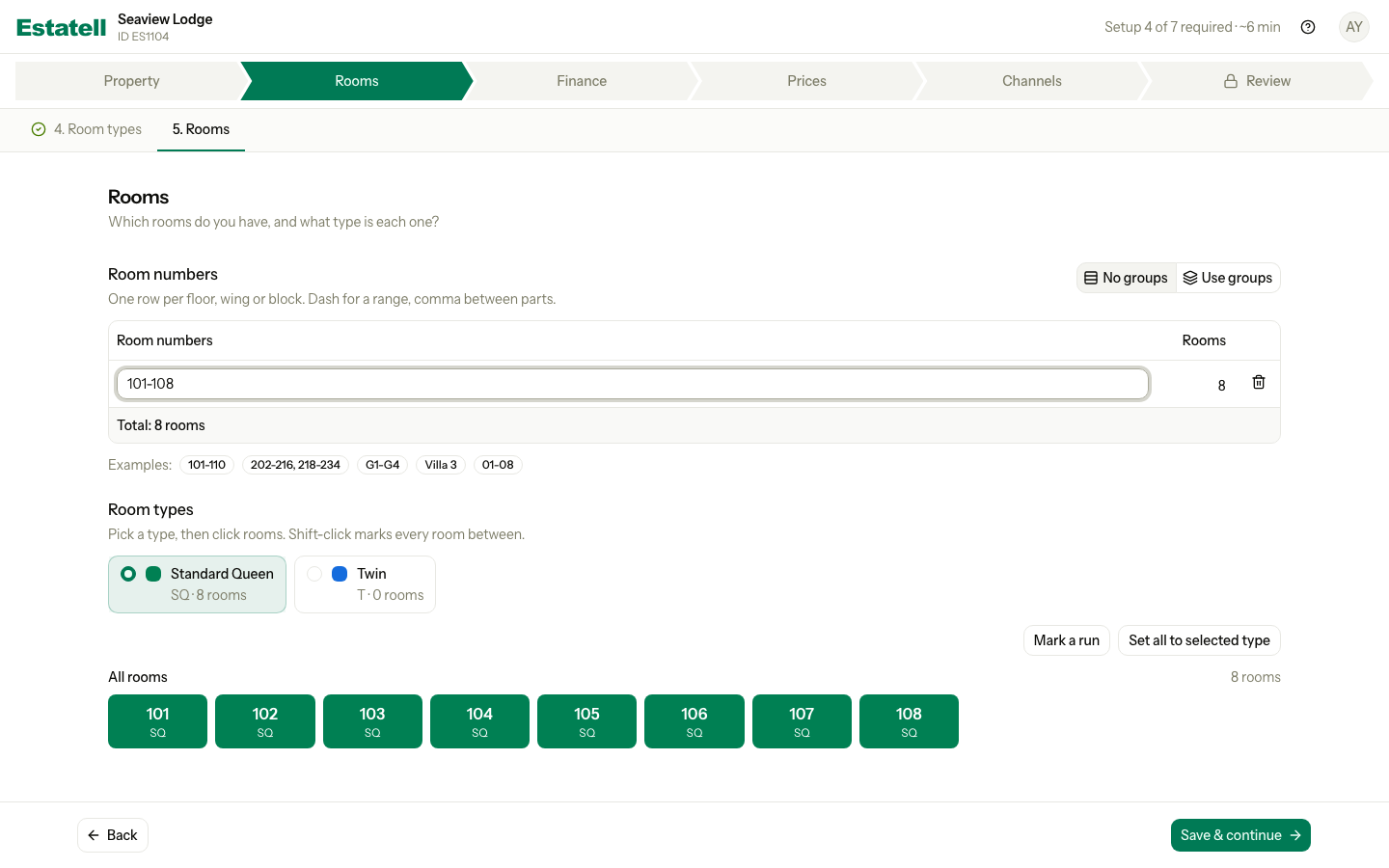
Task: Insert the 202-216, 218-234 example chip
Action: tap(295, 465)
